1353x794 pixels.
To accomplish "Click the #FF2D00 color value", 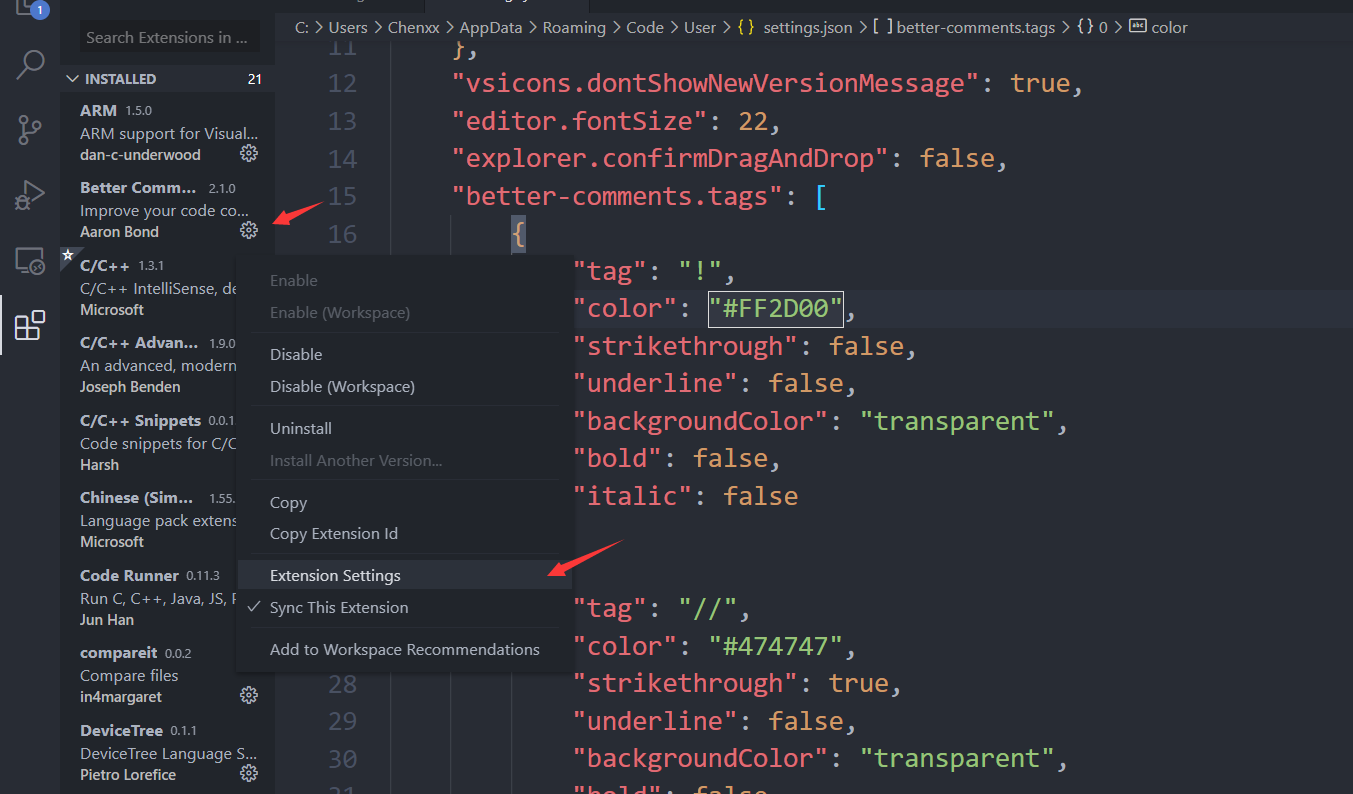I will 776,309.
